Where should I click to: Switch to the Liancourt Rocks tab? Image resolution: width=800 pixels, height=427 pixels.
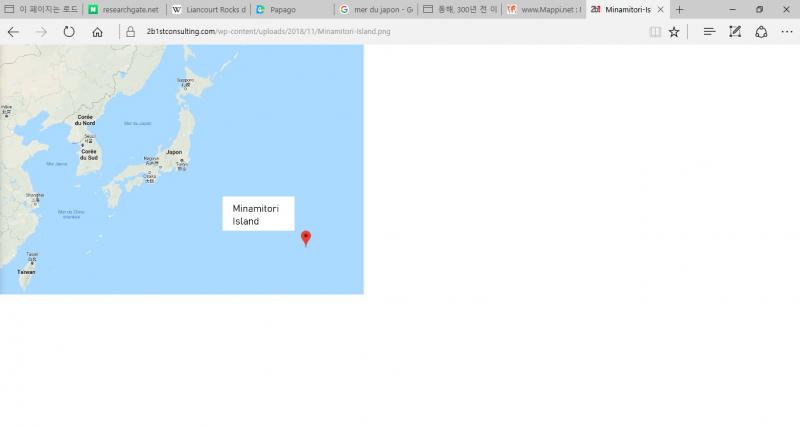click(208, 9)
